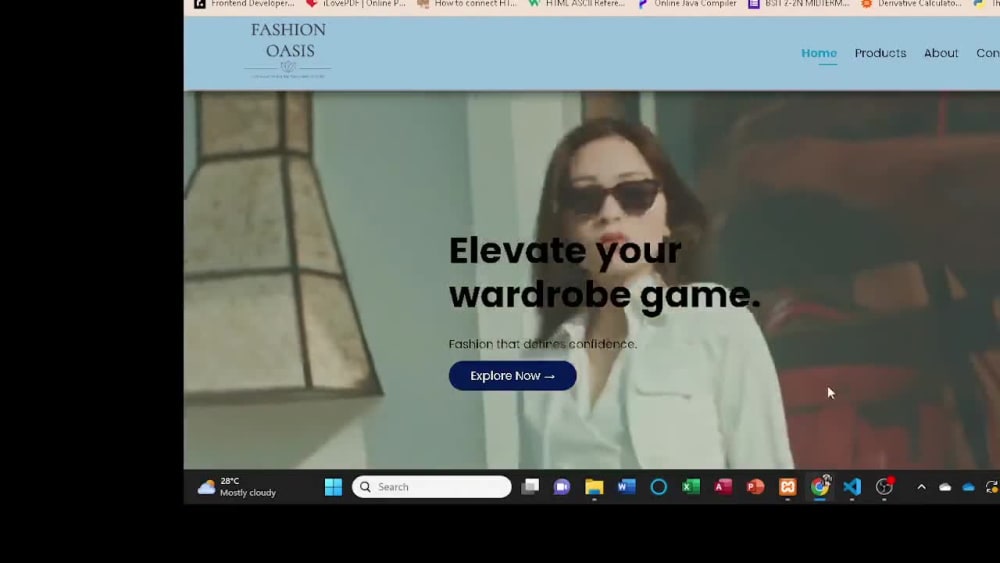This screenshot has height=563, width=1000.
Task: Open the About page link
Action: [x=941, y=54]
